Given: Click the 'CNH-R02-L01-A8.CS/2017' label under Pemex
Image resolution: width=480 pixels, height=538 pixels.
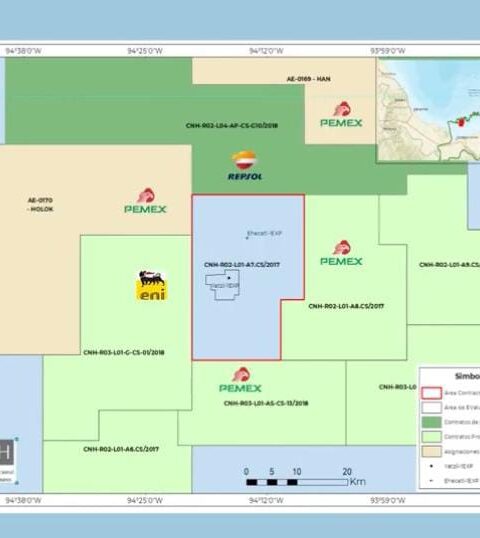Looking at the screenshot, I should point(346,306).
